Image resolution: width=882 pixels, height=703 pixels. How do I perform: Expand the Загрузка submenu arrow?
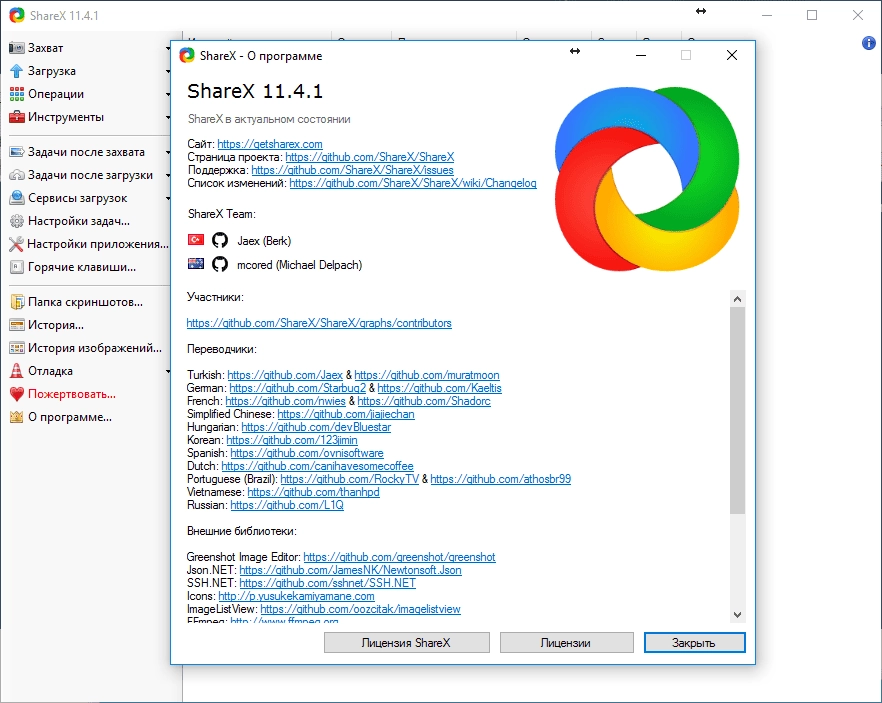point(168,71)
